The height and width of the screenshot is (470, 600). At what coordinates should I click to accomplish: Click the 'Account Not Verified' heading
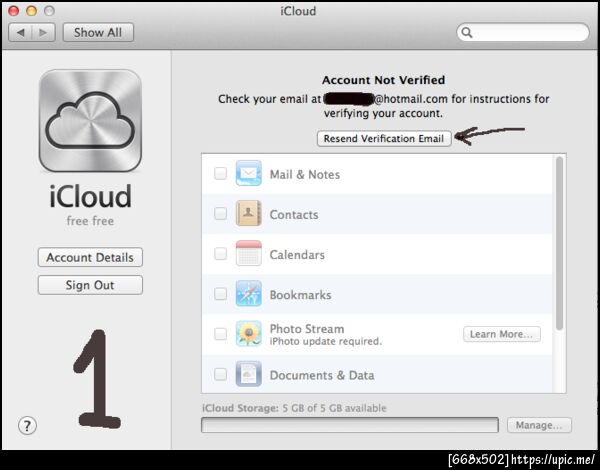[x=383, y=80]
